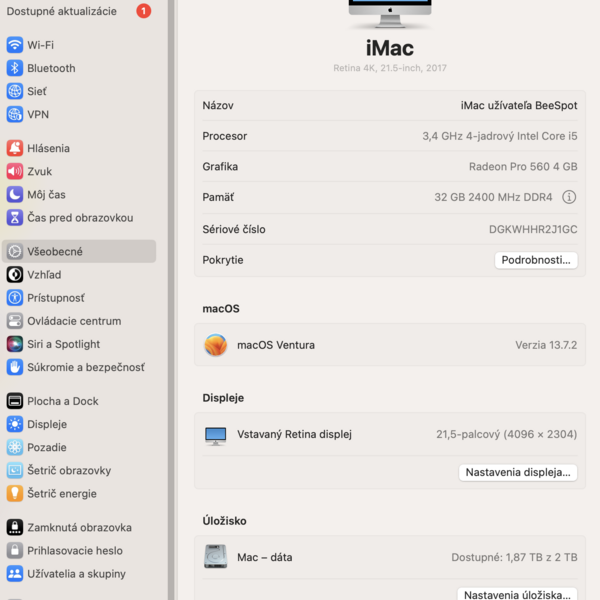Viewport: 600px width, 600px height.
Task: Open Siri a Spotlight icon
Action: pos(15,344)
